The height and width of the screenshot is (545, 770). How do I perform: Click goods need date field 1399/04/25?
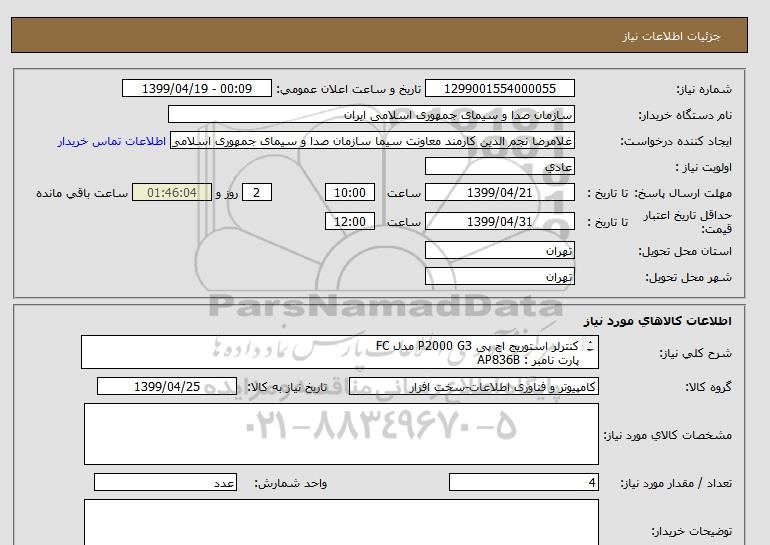[167, 386]
